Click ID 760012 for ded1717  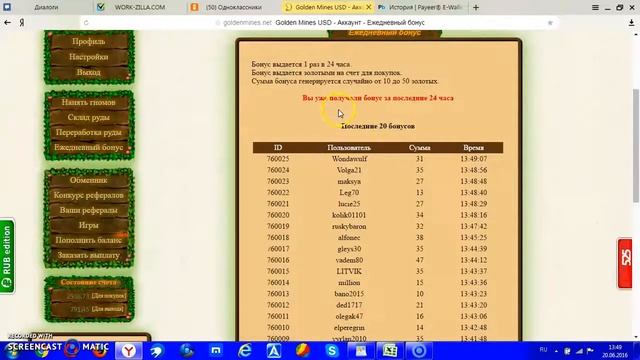(278, 305)
